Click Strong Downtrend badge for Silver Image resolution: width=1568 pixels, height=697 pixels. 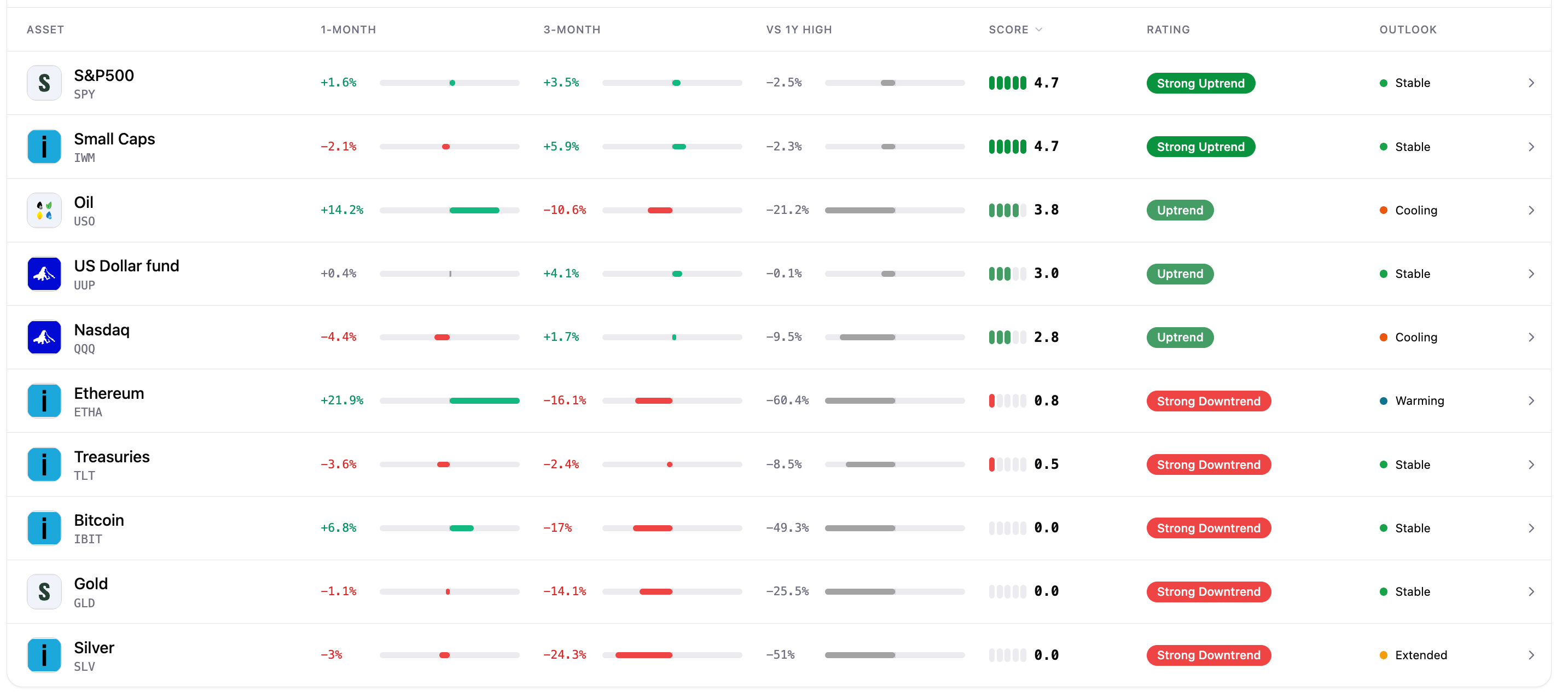(1208, 655)
